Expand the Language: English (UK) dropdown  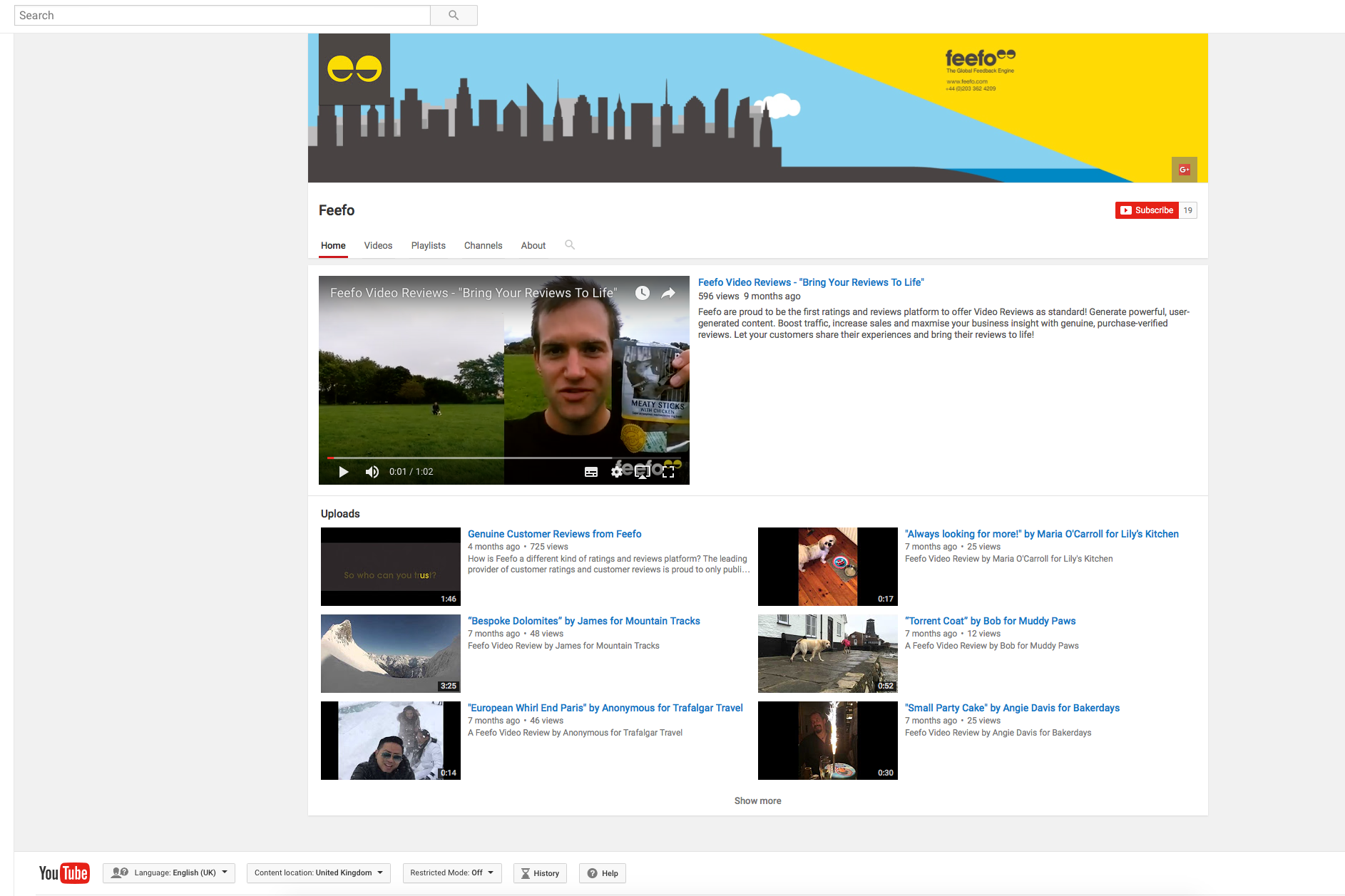click(x=169, y=873)
